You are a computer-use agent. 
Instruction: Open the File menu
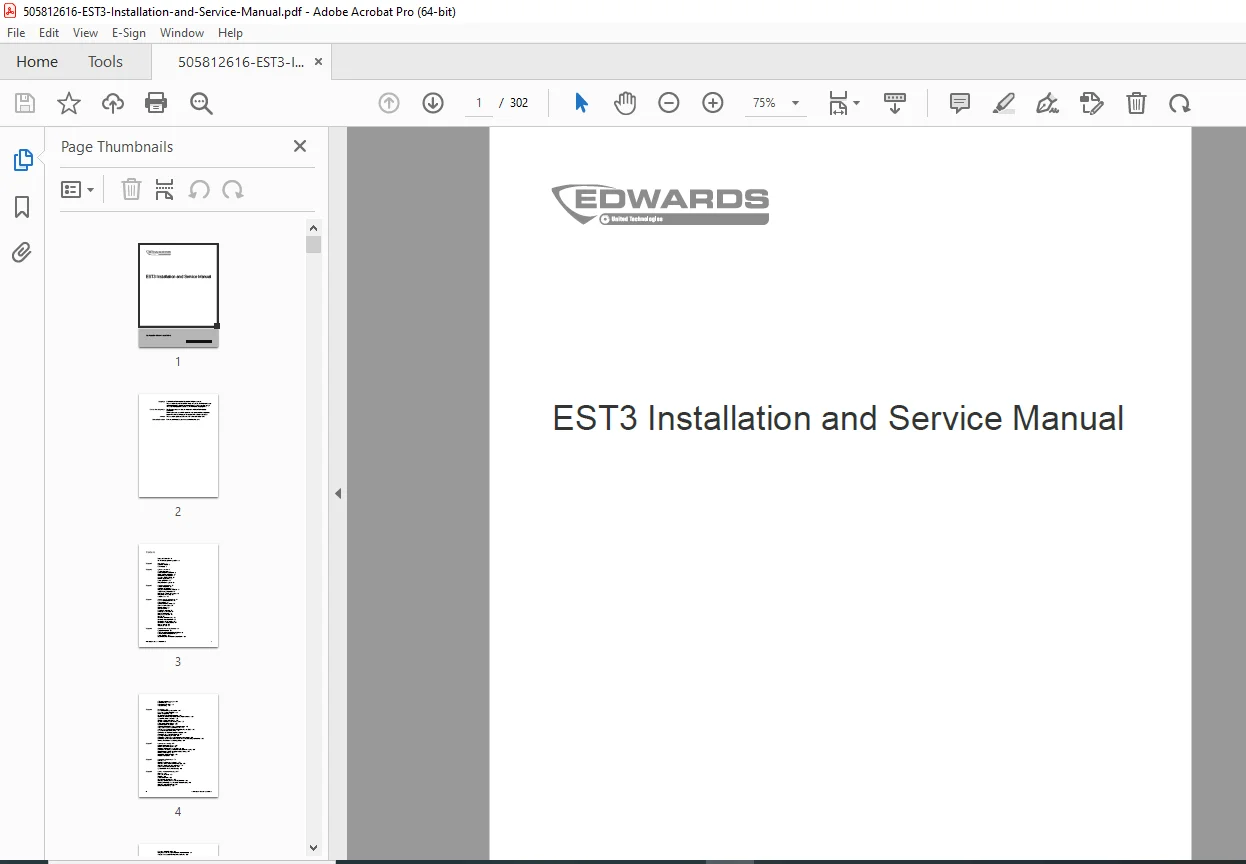16,33
